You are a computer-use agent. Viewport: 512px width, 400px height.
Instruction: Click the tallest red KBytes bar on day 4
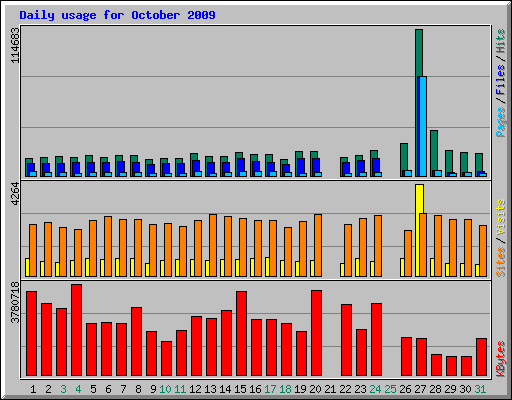tap(76, 330)
